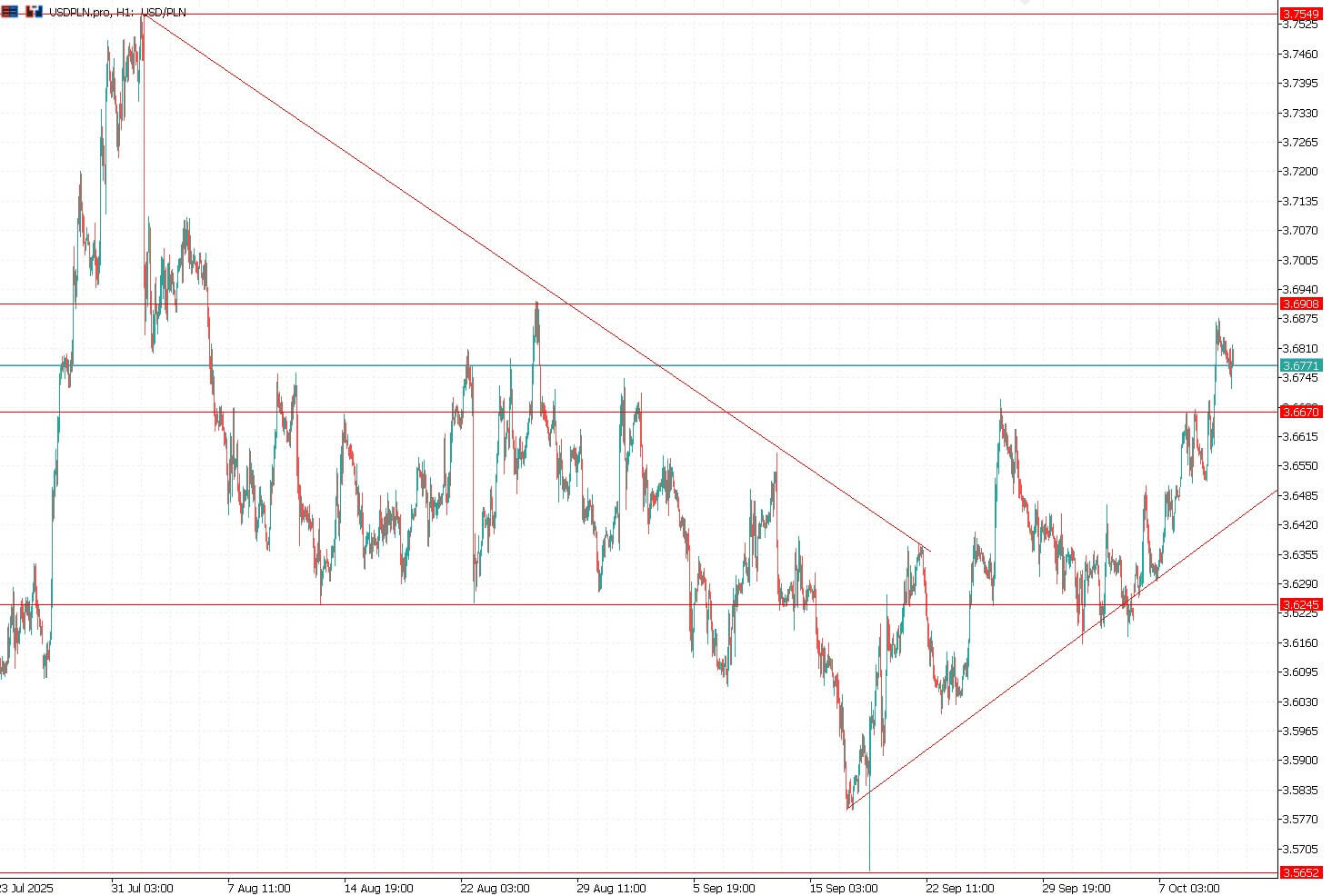The image size is (1332, 896).
Task: Click the current price tag 3.6771
Action: point(1300,365)
